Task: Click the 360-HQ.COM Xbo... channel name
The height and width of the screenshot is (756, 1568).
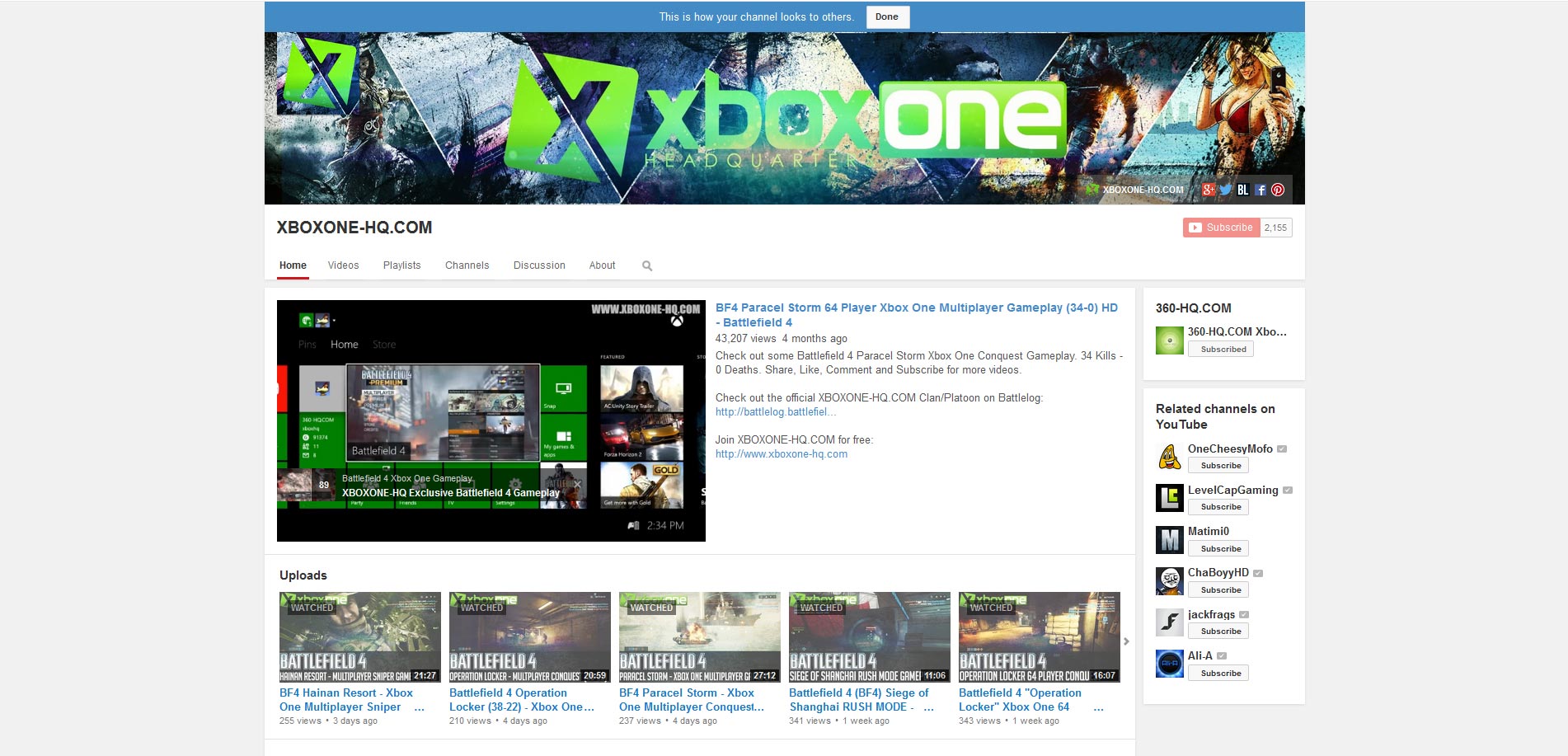Action: [x=1237, y=331]
